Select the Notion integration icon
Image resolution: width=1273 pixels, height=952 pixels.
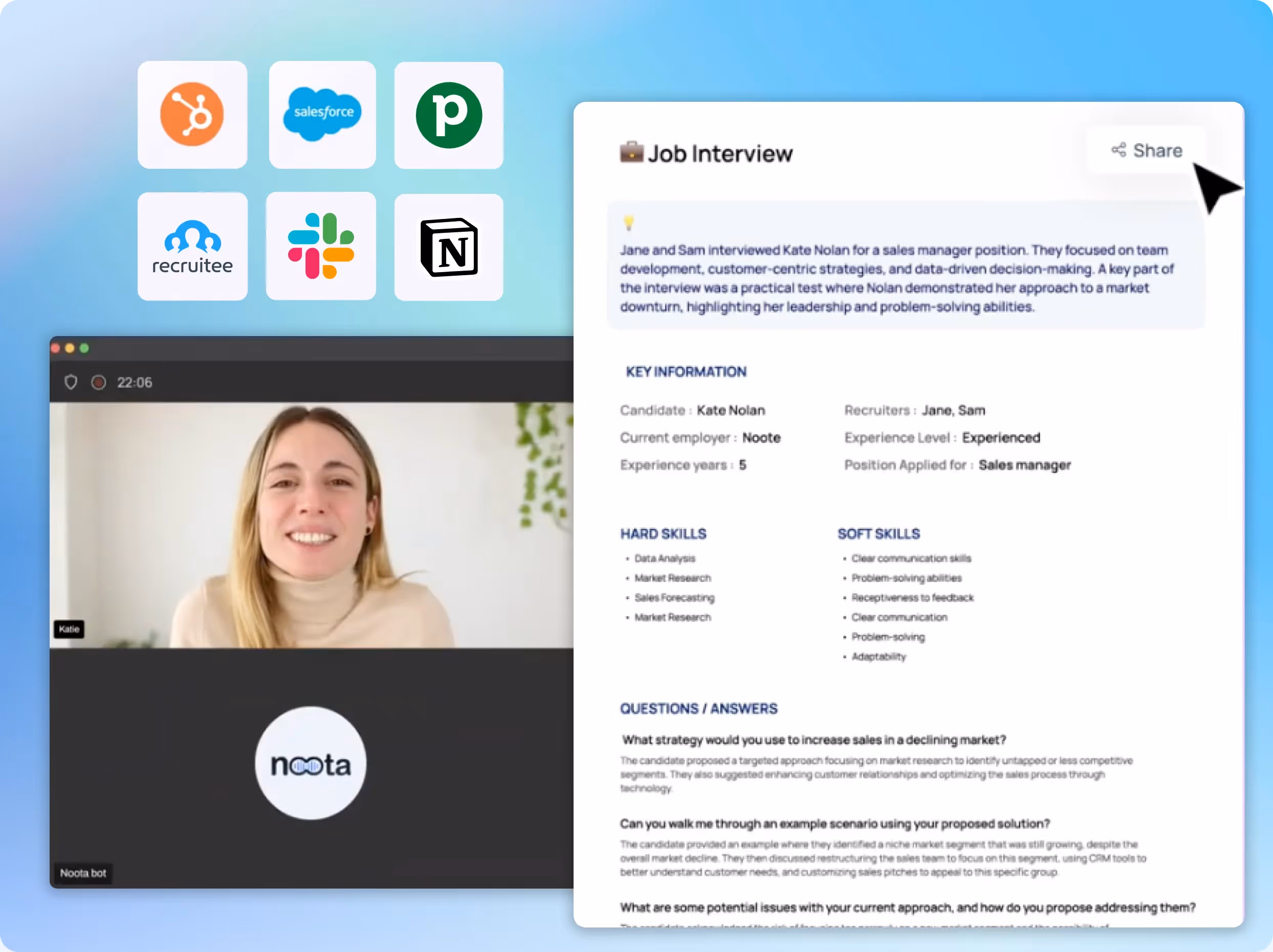coord(448,247)
